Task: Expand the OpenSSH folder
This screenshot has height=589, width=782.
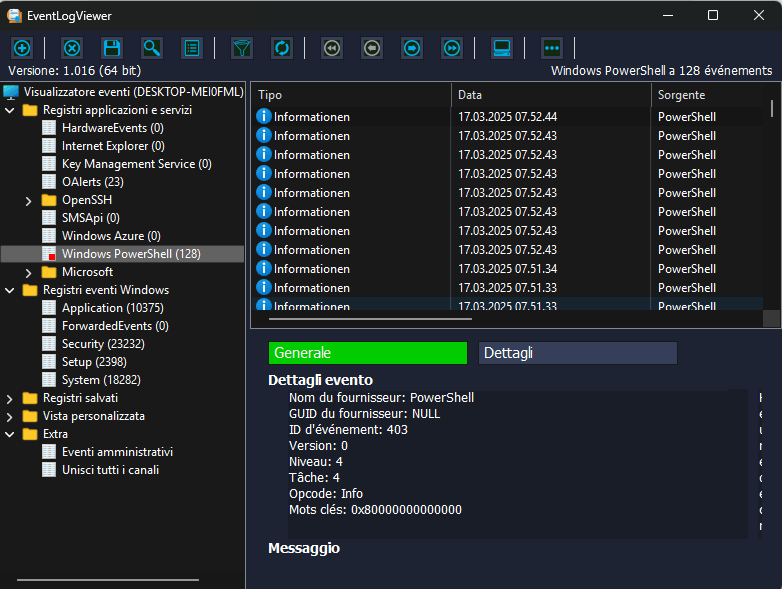Action: [x=29, y=200]
